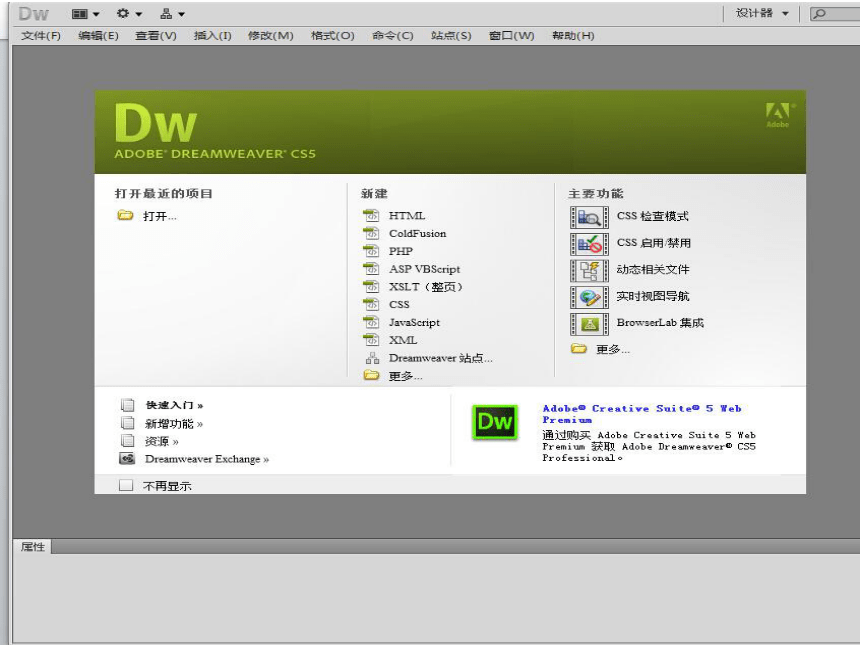Open the 命令(C) menu

[x=393, y=36]
